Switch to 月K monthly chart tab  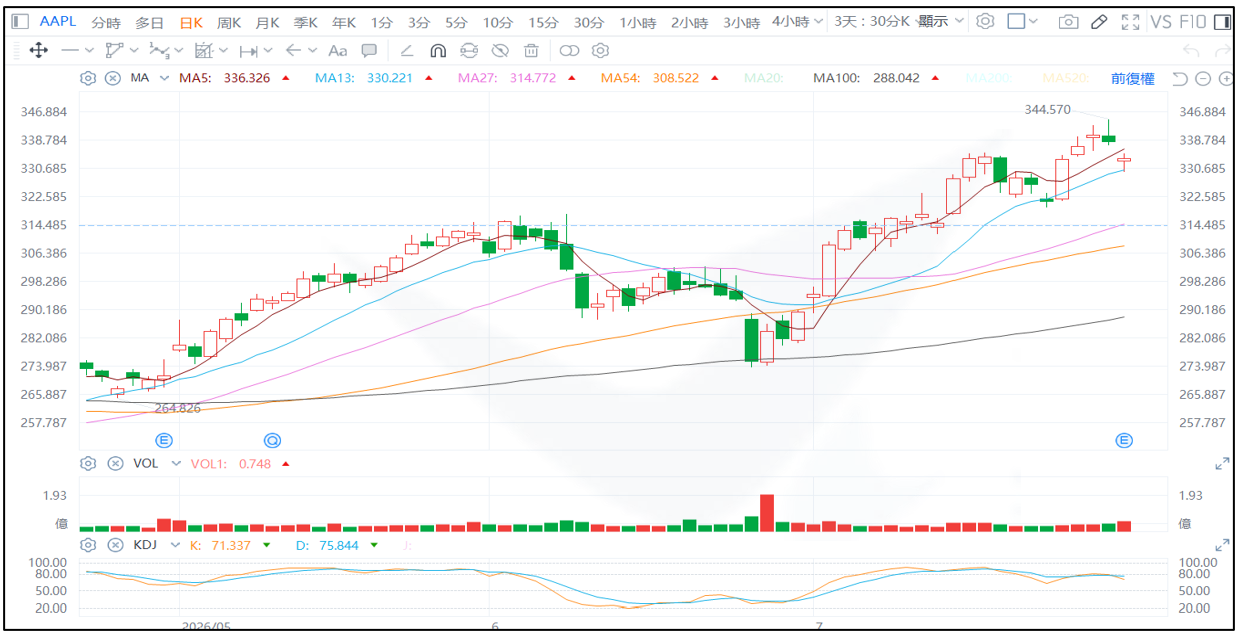[267, 21]
